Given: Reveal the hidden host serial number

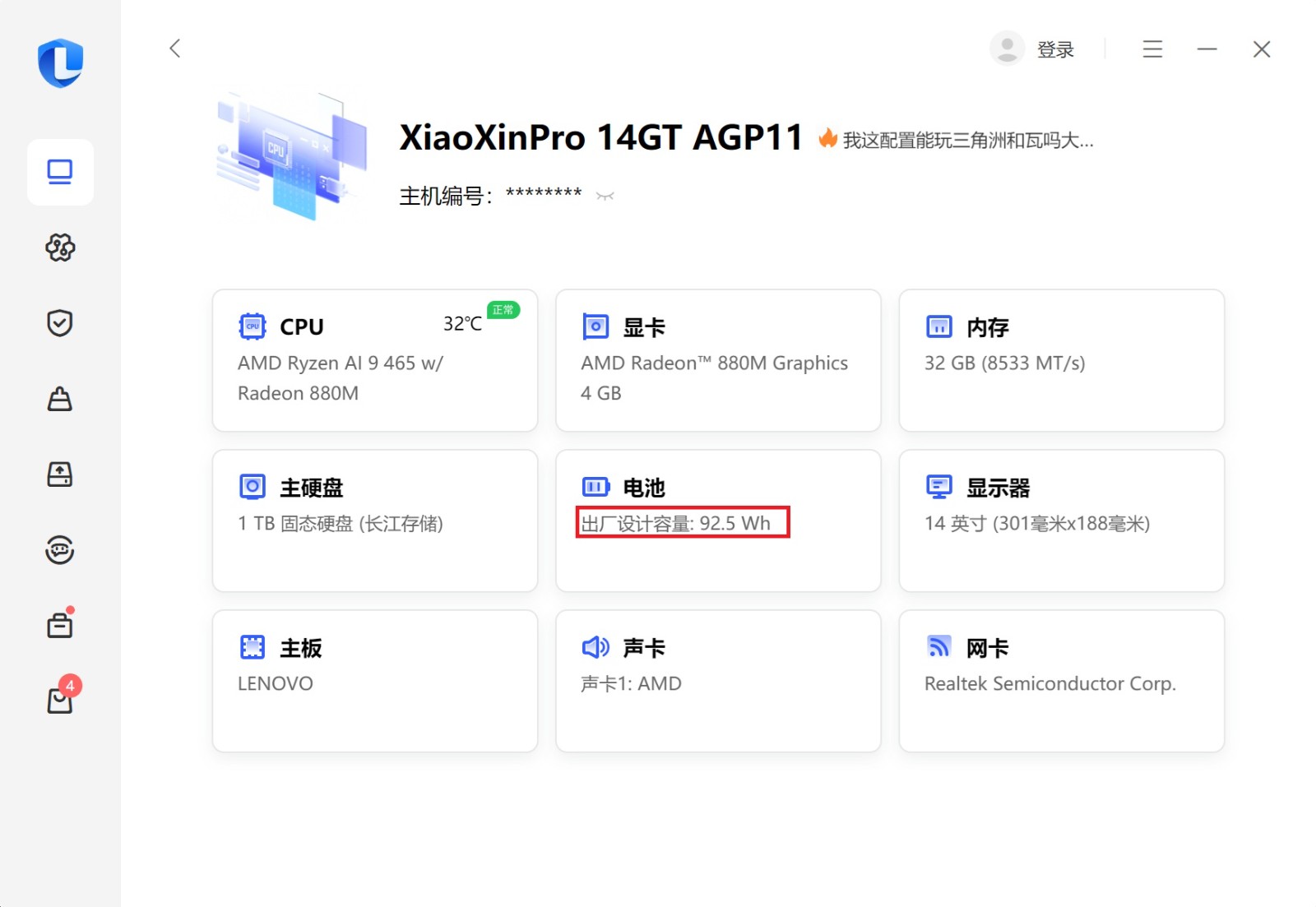Looking at the screenshot, I should coord(605,197).
